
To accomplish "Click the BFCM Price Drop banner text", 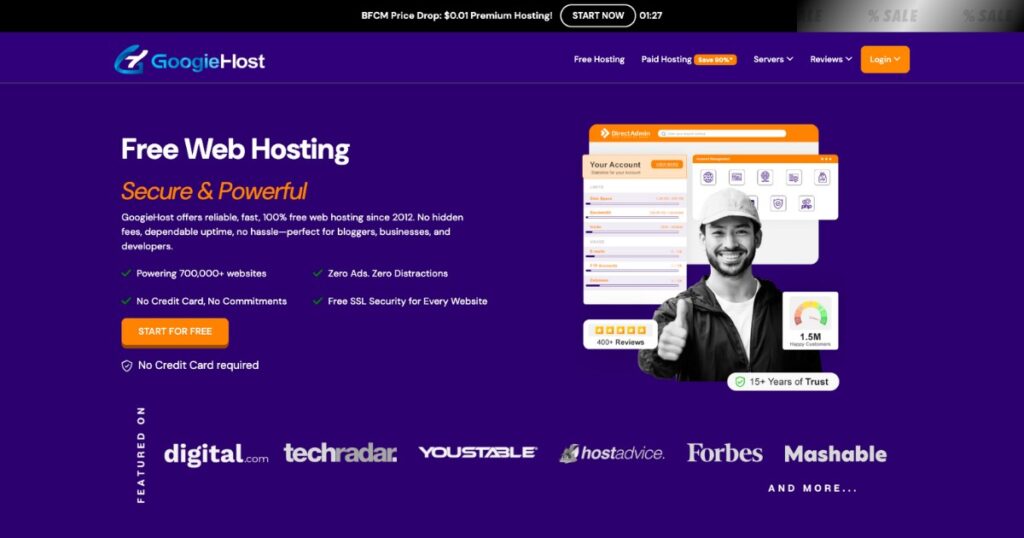I will click(456, 16).
